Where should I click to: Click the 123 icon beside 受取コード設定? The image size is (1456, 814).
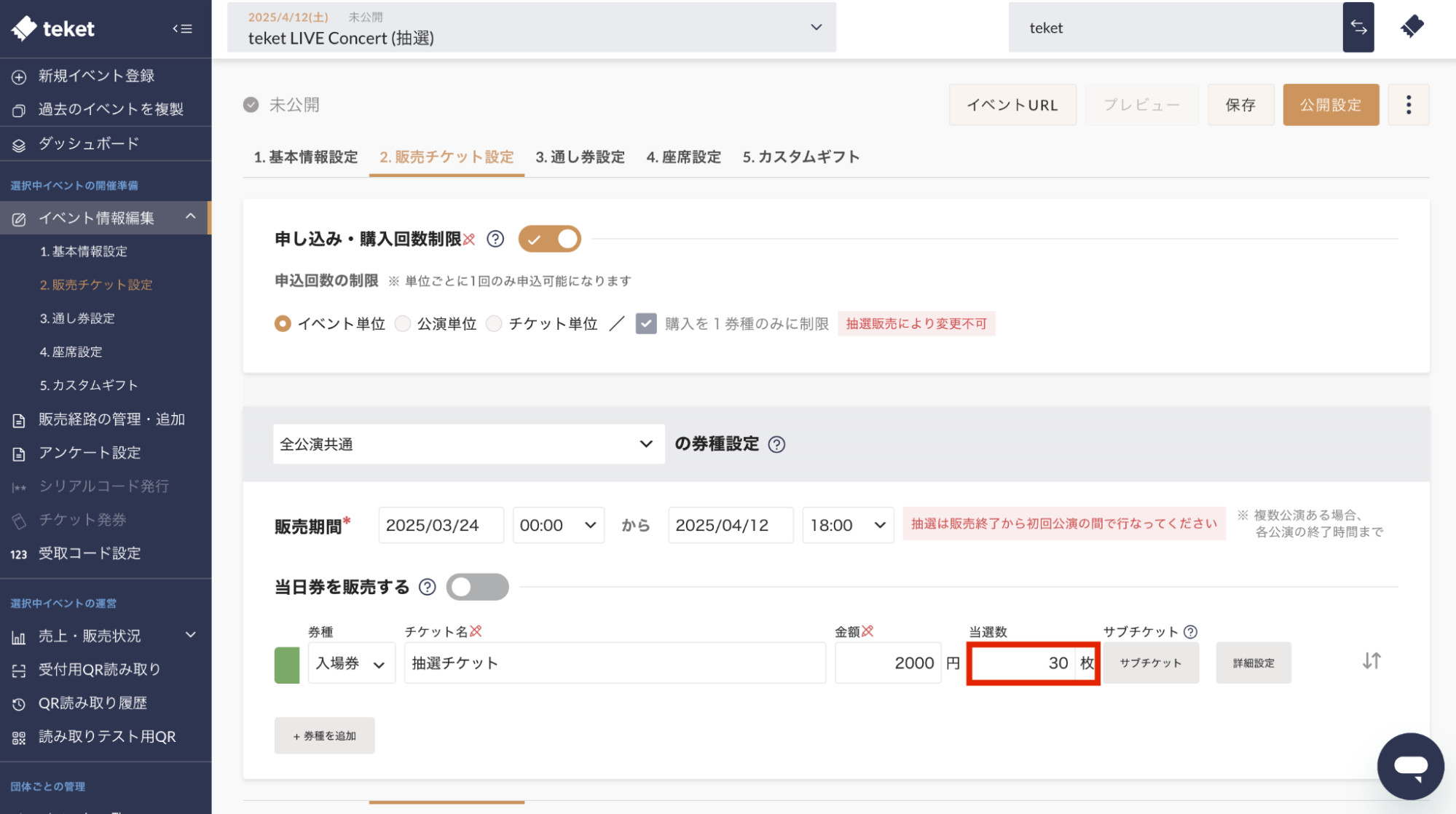tap(19, 554)
